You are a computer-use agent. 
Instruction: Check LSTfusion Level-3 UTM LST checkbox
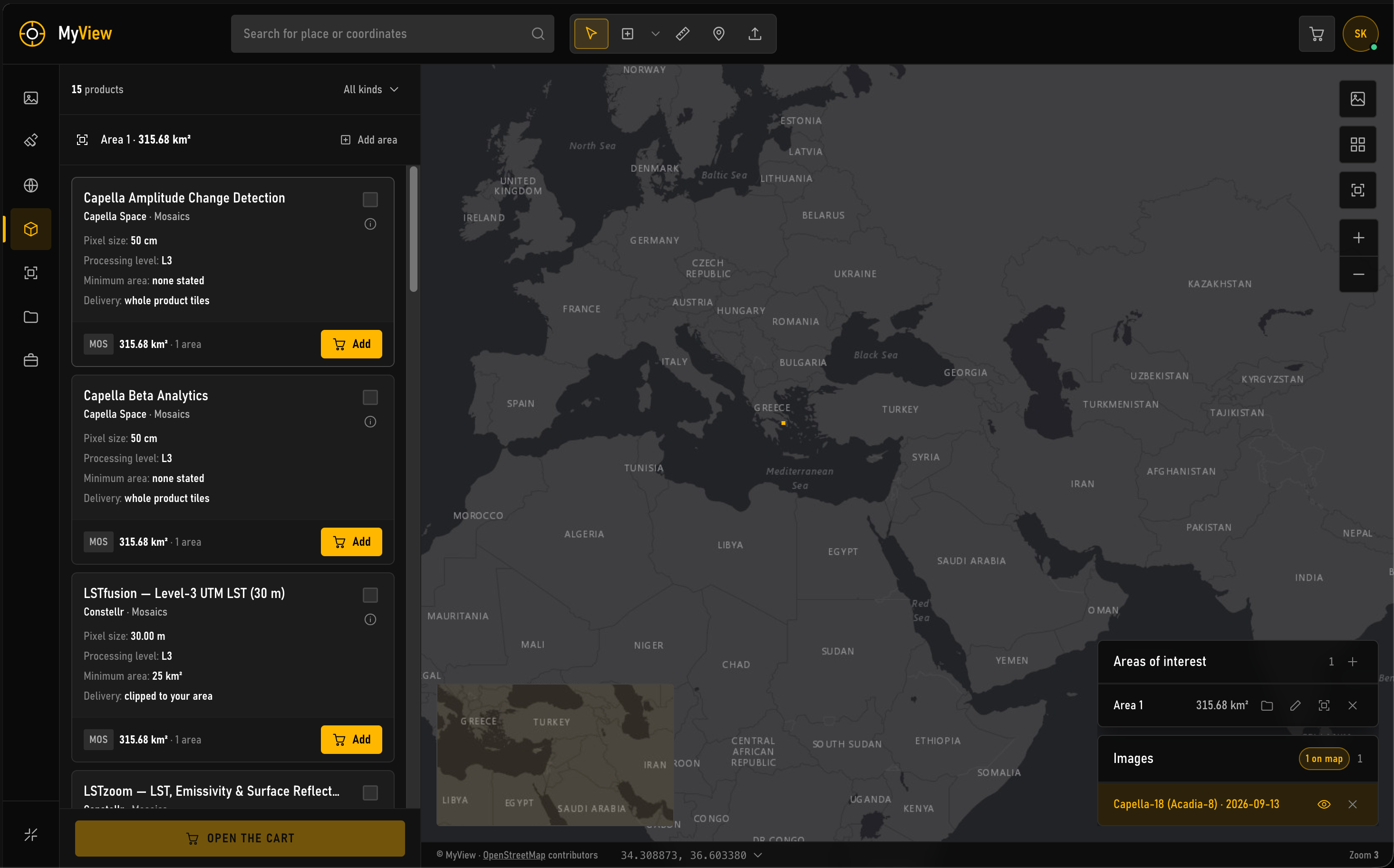(x=370, y=595)
